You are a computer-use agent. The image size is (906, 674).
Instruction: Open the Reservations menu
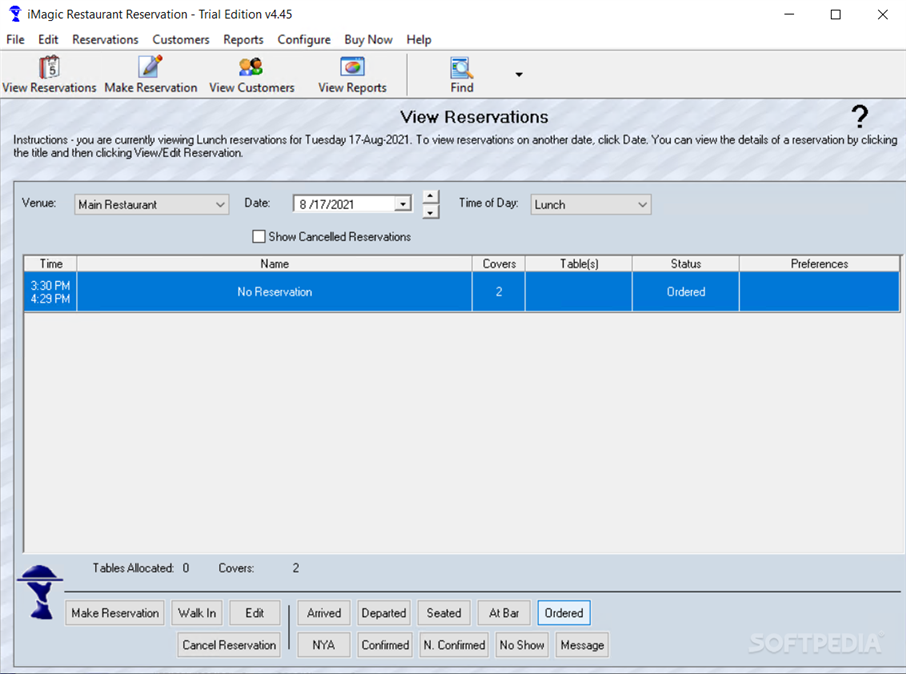(105, 39)
